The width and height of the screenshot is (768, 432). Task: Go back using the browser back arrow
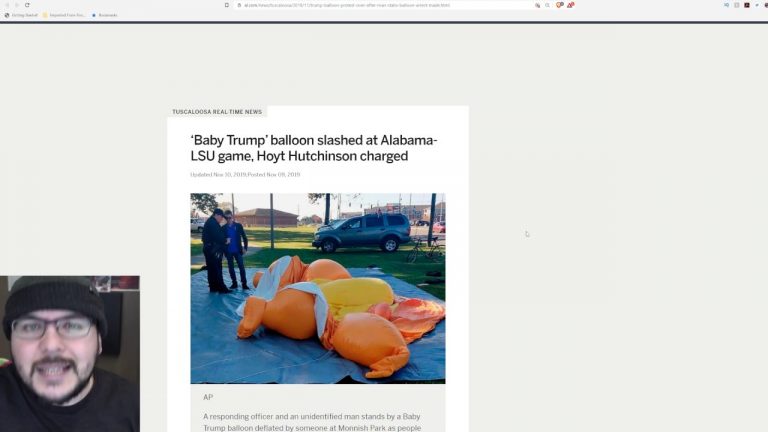coord(7,5)
